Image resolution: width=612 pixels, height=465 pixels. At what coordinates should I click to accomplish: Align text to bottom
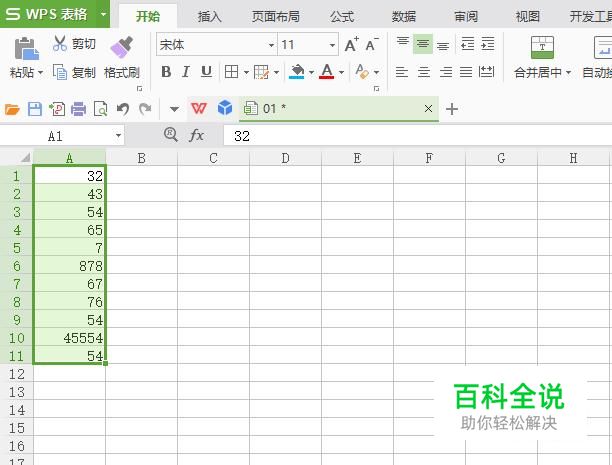[443, 45]
